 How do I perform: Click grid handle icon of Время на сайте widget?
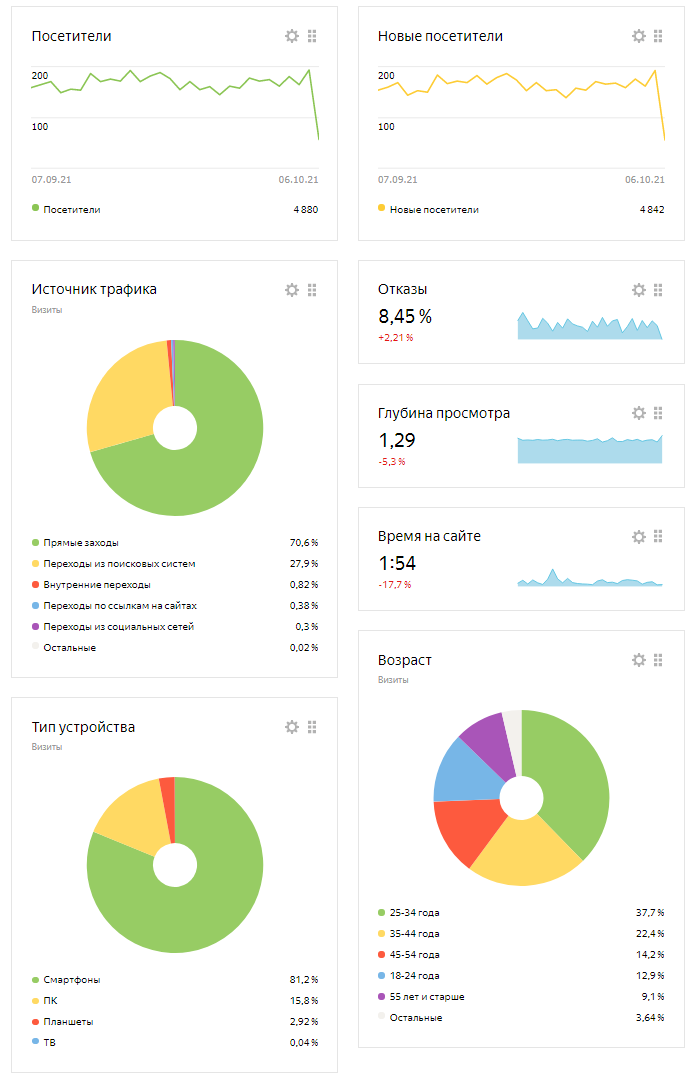658,536
